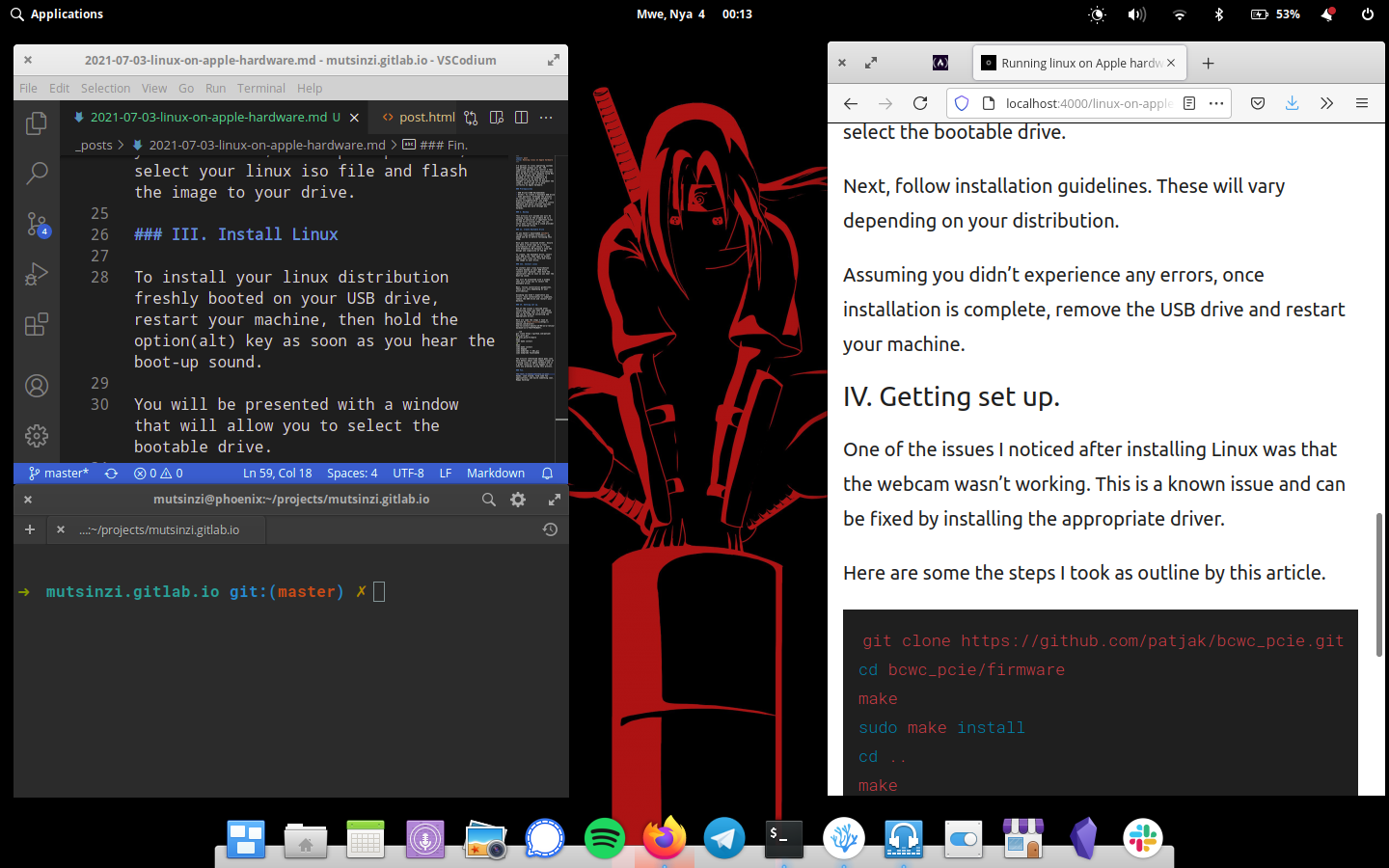
Task: Split the VSCodium editor right
Action: (522, 118)
